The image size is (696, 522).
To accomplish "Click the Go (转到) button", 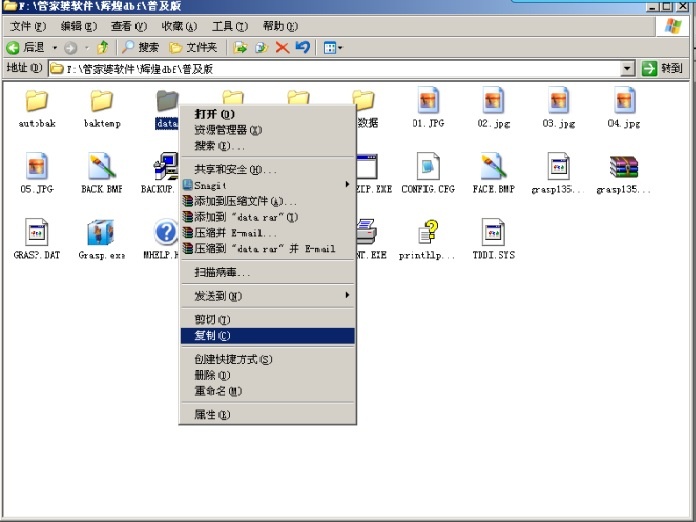I will pyautogui.click(x=663, y=68).
